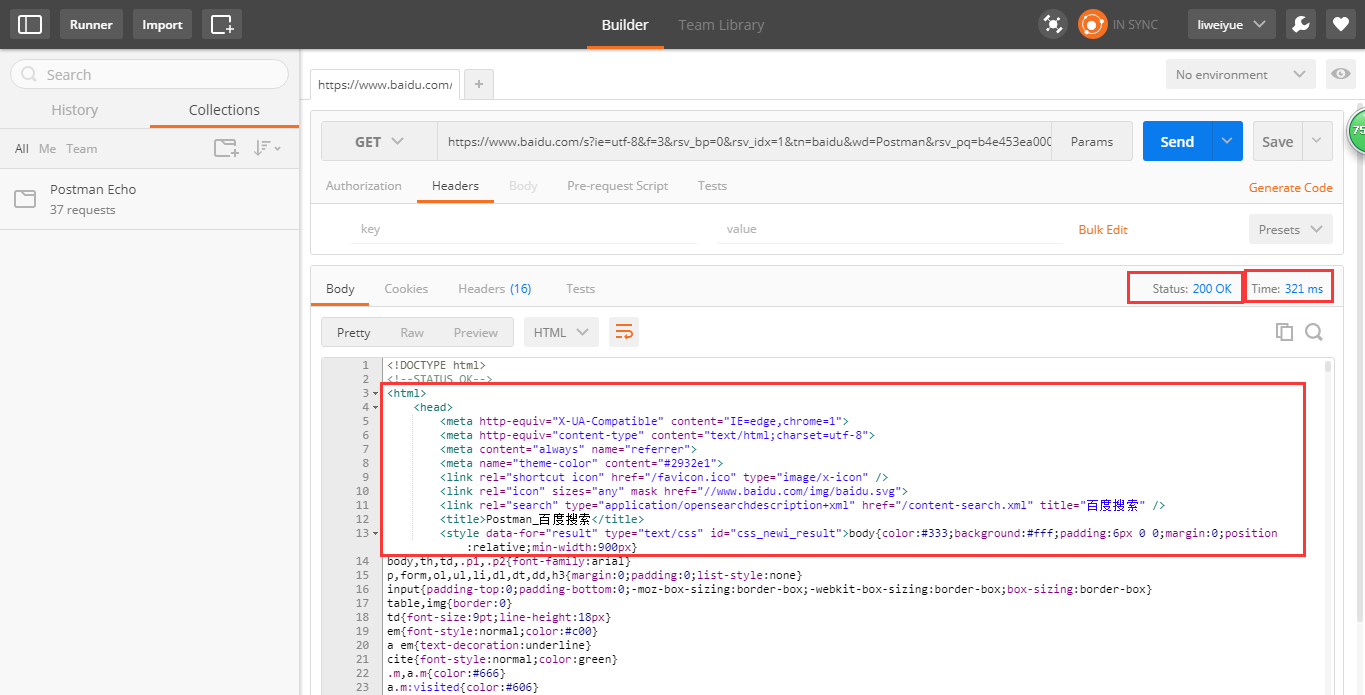1365x695 pixels.
Task: Click the heart icon in top bar
Action: click(1340, 24)
